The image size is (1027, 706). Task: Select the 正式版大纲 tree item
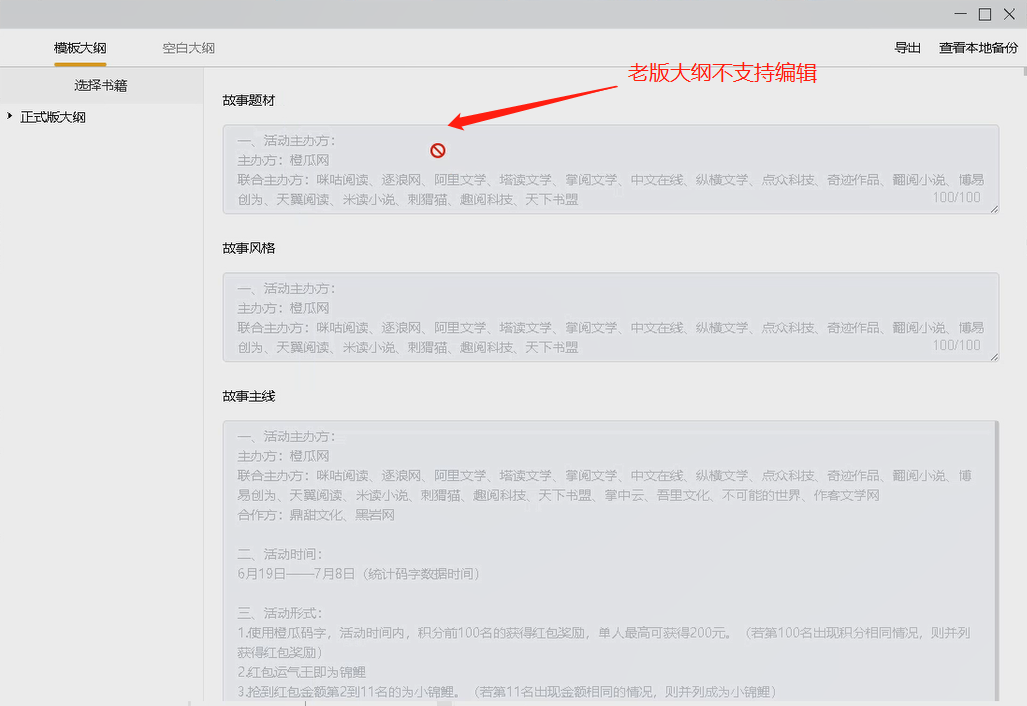[x=53, y=117]
